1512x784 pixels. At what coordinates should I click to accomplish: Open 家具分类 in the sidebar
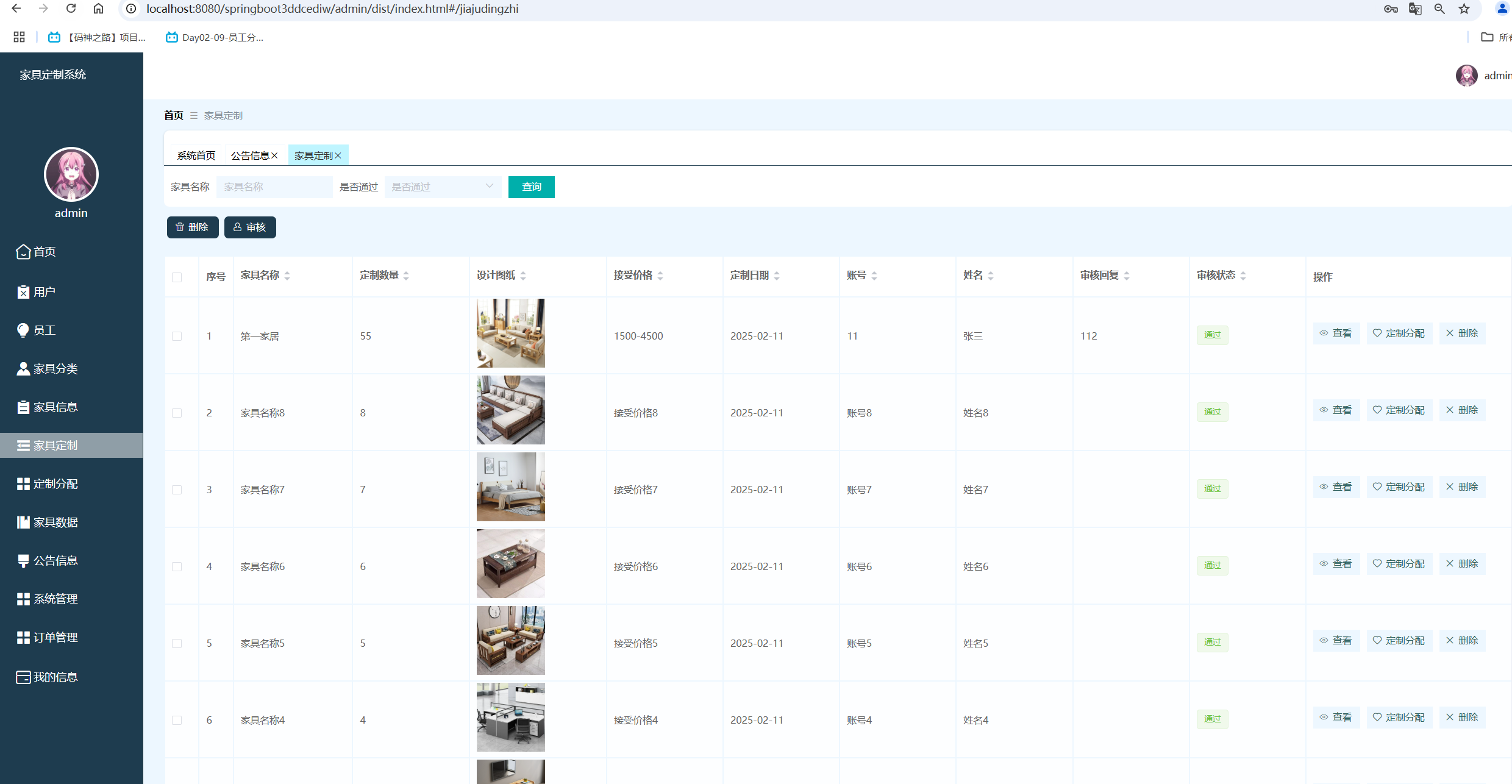tap(55, 369)
